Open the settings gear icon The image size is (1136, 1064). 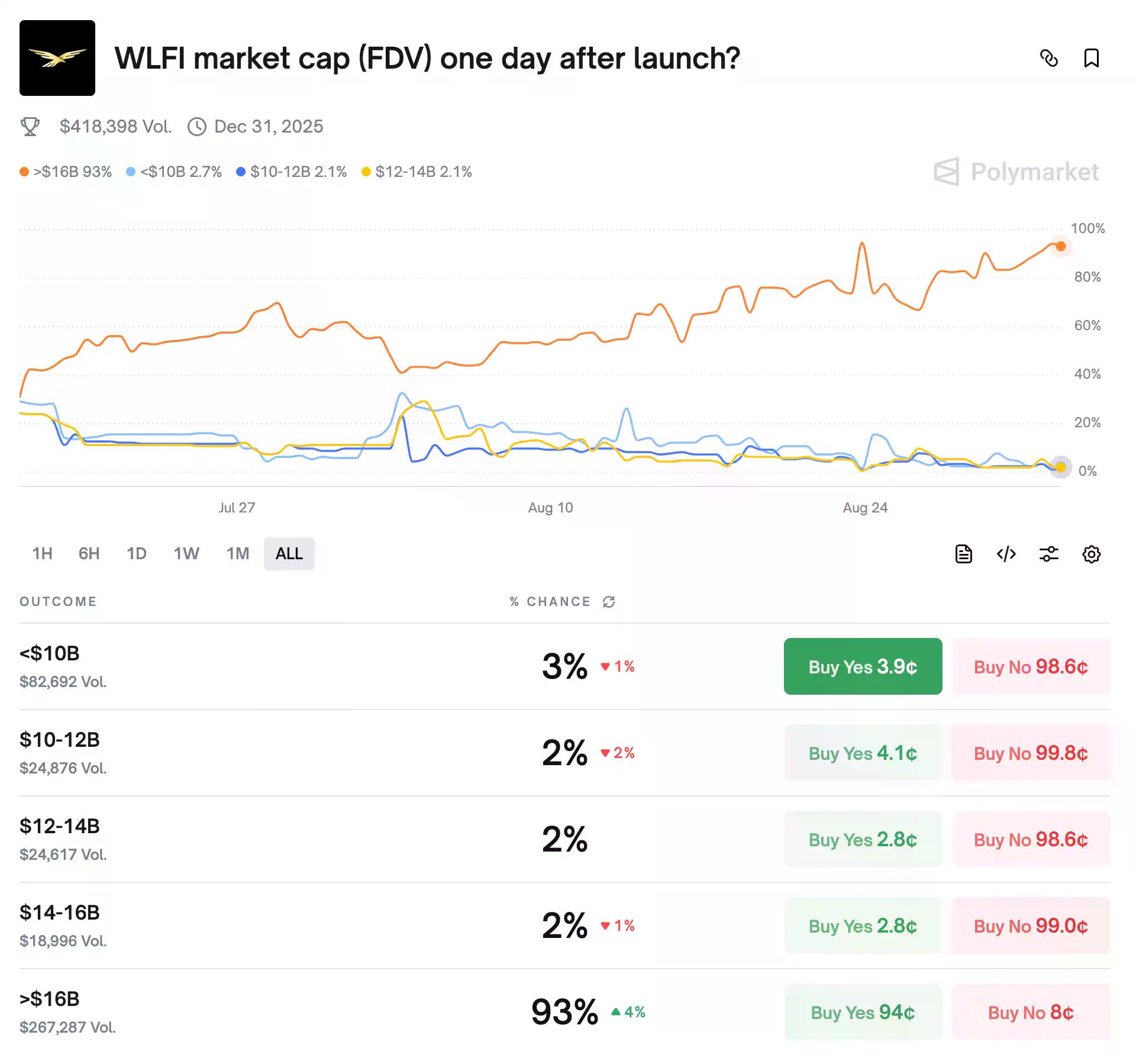(1092, 554)
